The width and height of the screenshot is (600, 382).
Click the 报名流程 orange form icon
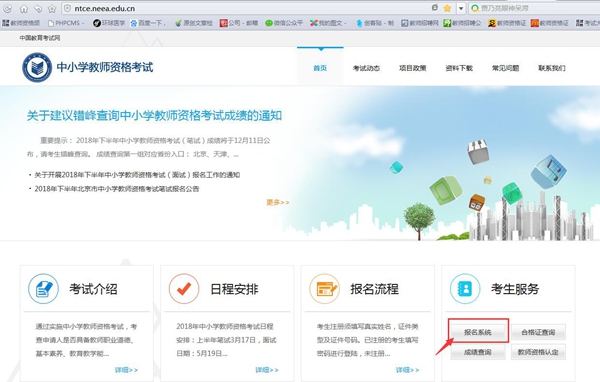pyautogui.click(x=324, y=289)
